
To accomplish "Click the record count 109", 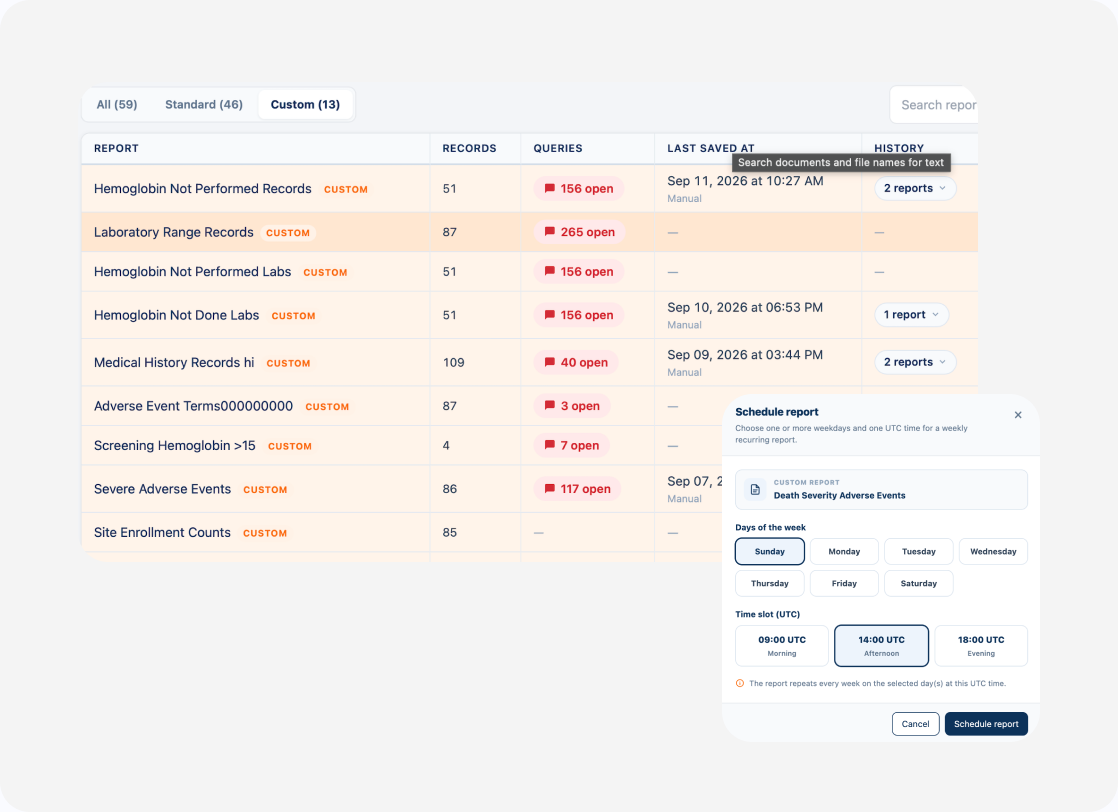I will tap(453, 362).
